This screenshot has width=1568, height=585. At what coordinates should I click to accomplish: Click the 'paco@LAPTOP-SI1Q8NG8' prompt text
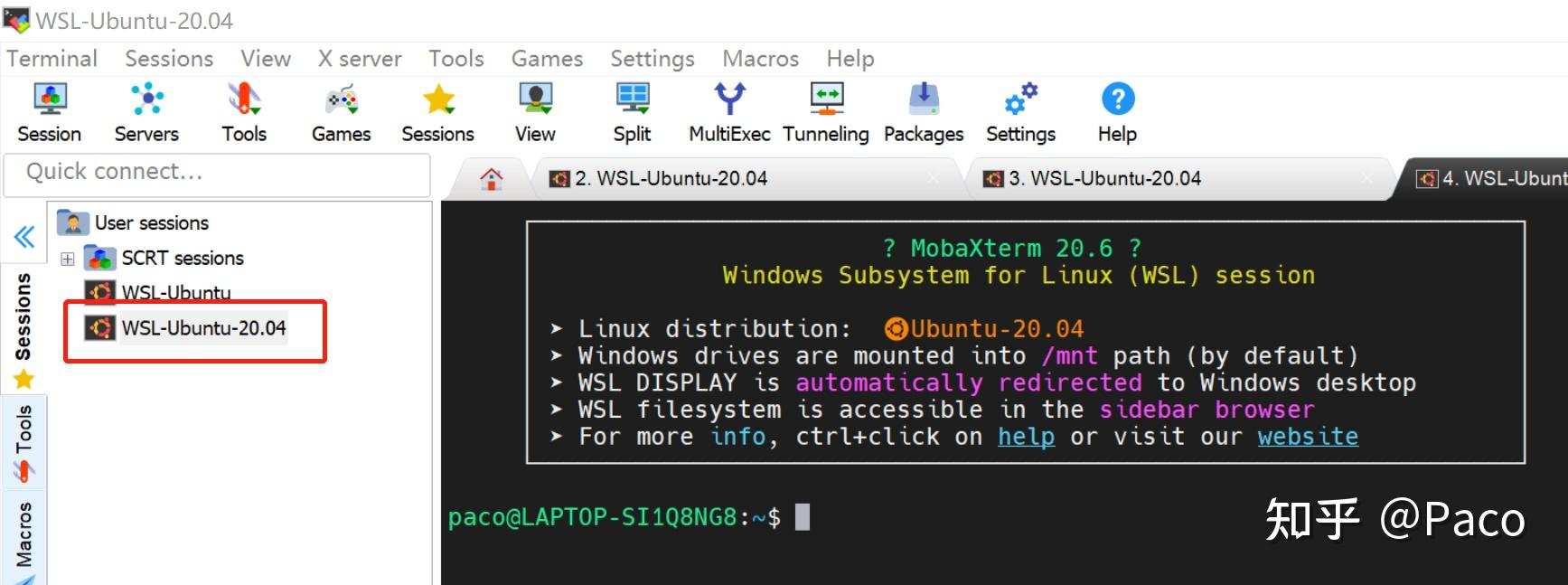593,517
